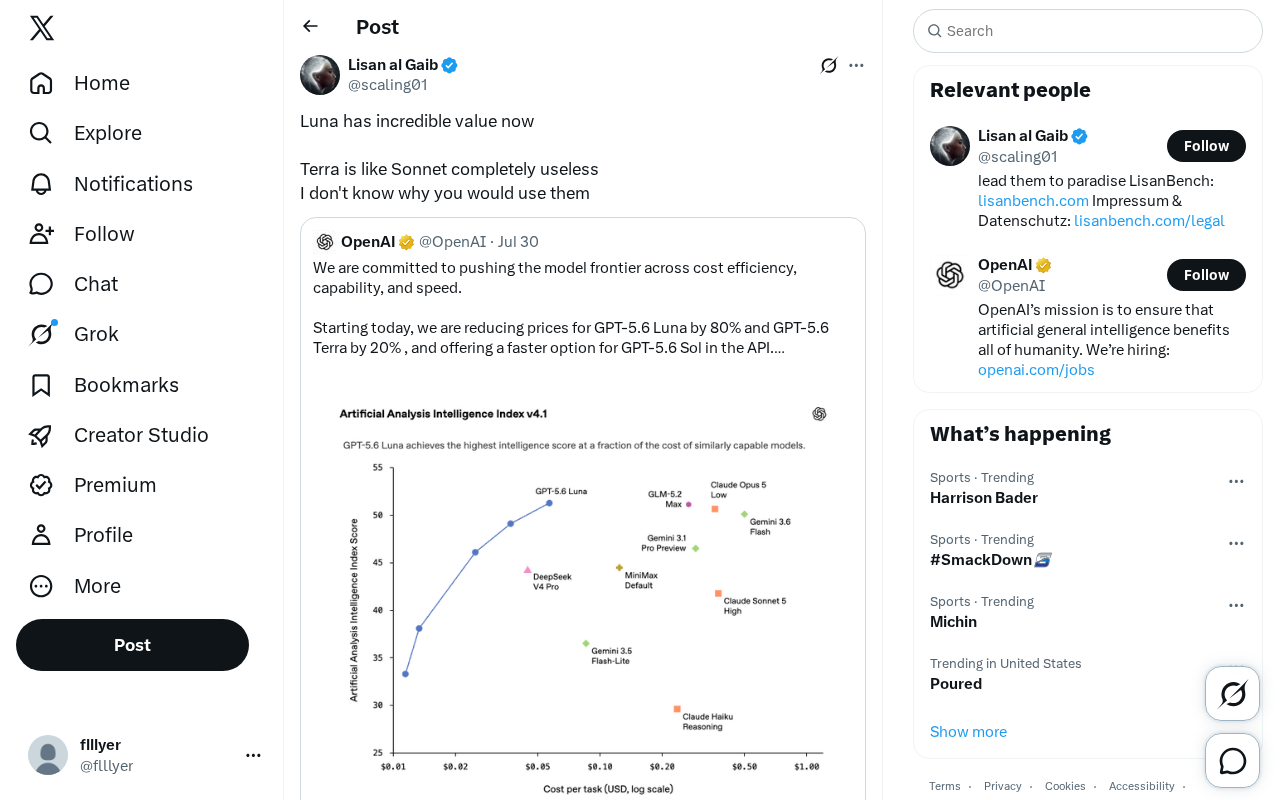This screenshot has width=1280, height=800.
Task: Open the floating chat messages button
Action: pyautogui.click(x=1232, y=760)
